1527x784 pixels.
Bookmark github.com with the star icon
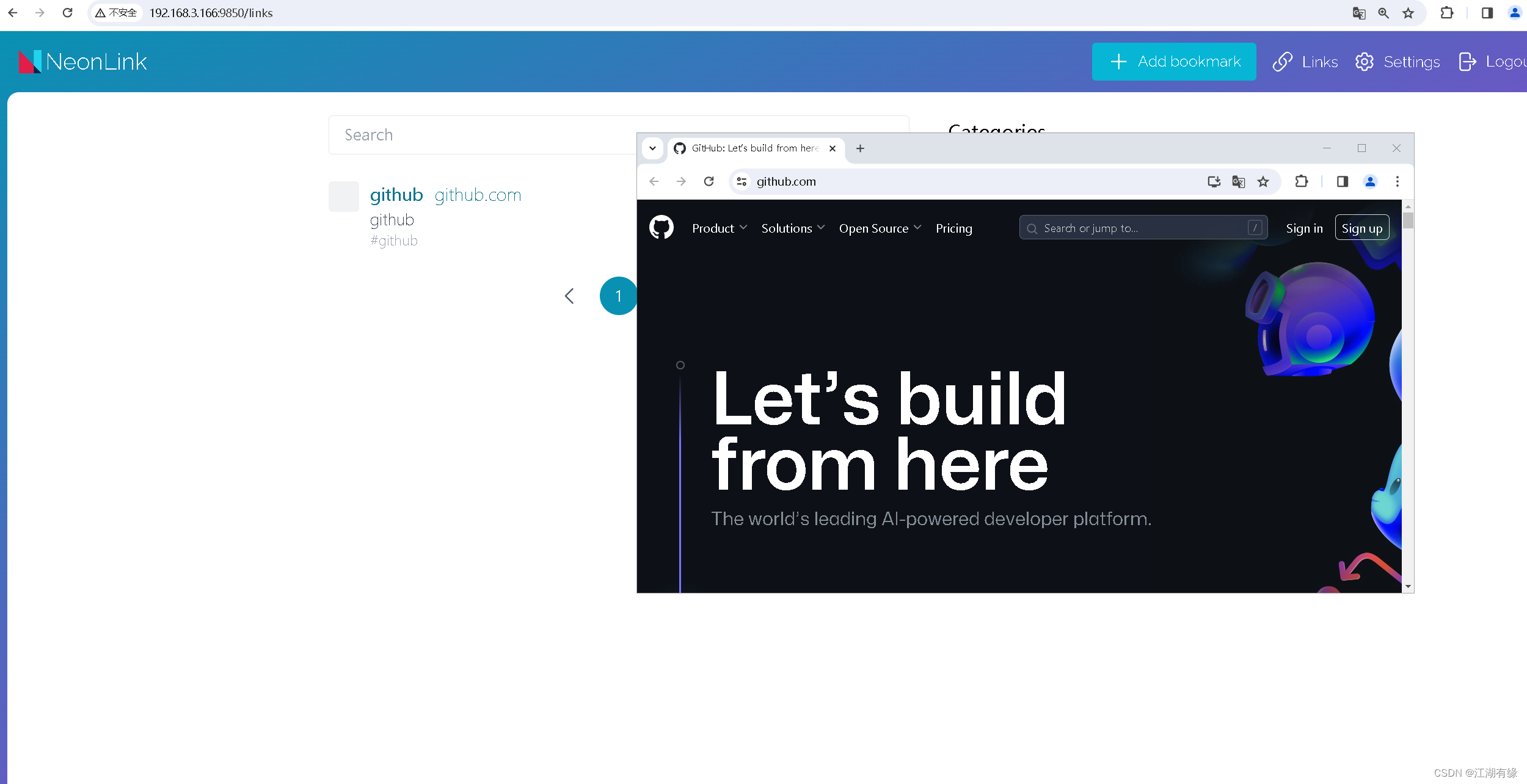pos(1263,181)
